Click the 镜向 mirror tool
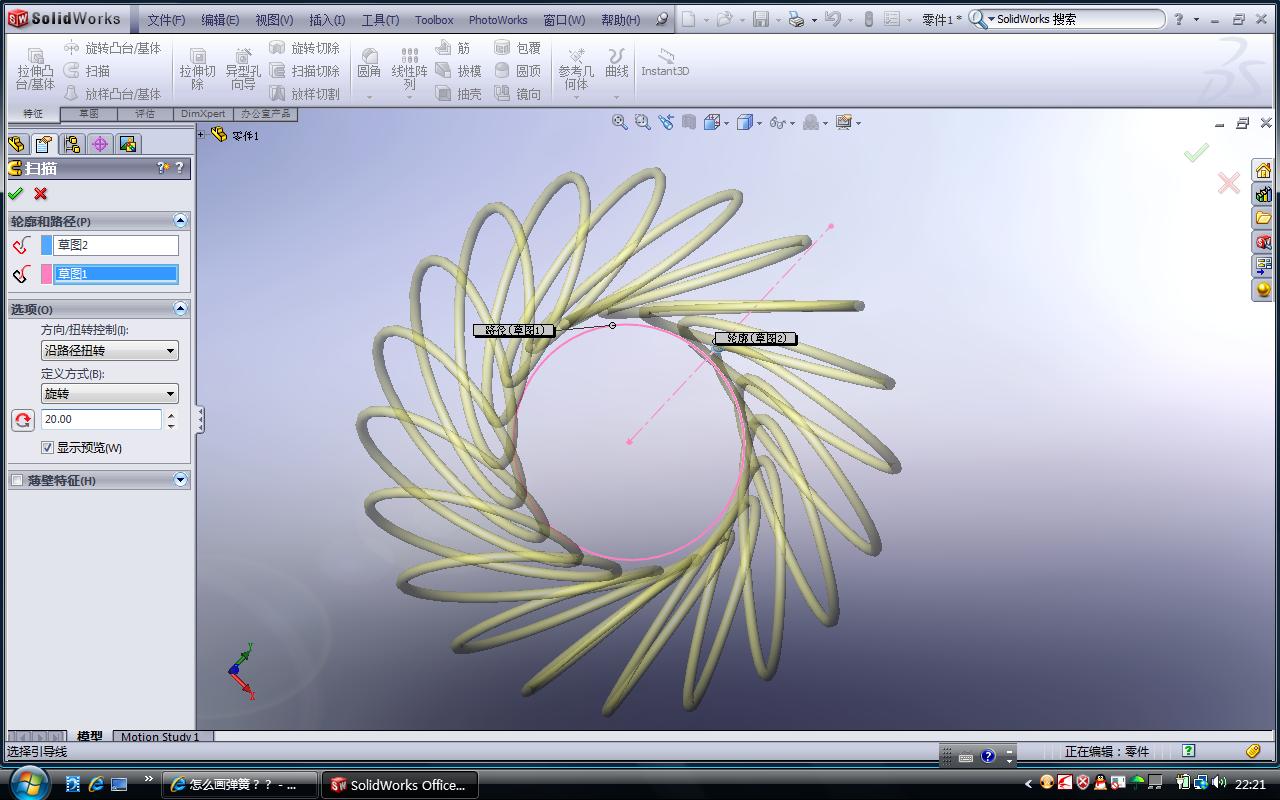Screen dimensions: 1280x800 click(518, 94)
